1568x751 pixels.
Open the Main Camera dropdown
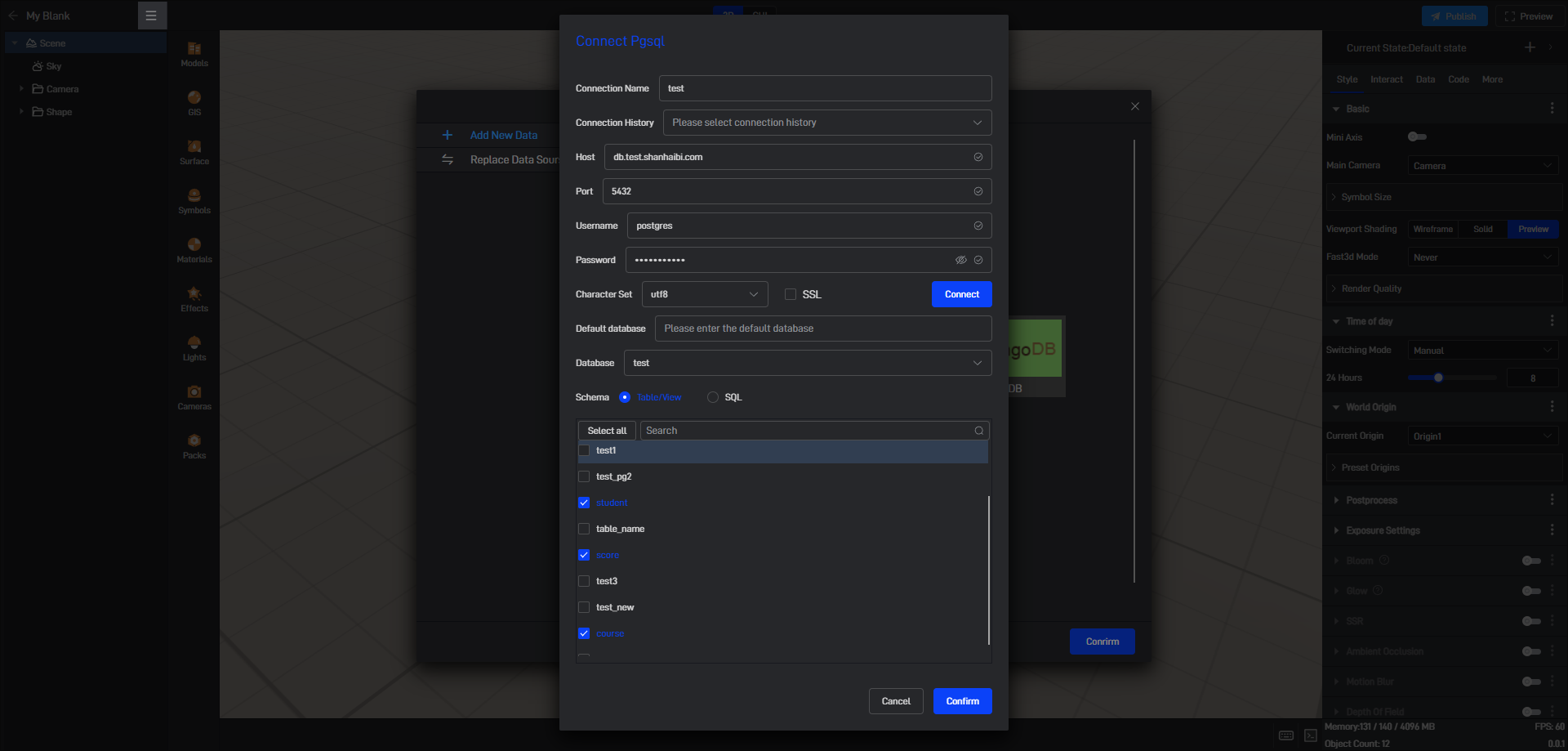tap(1482, 166)
